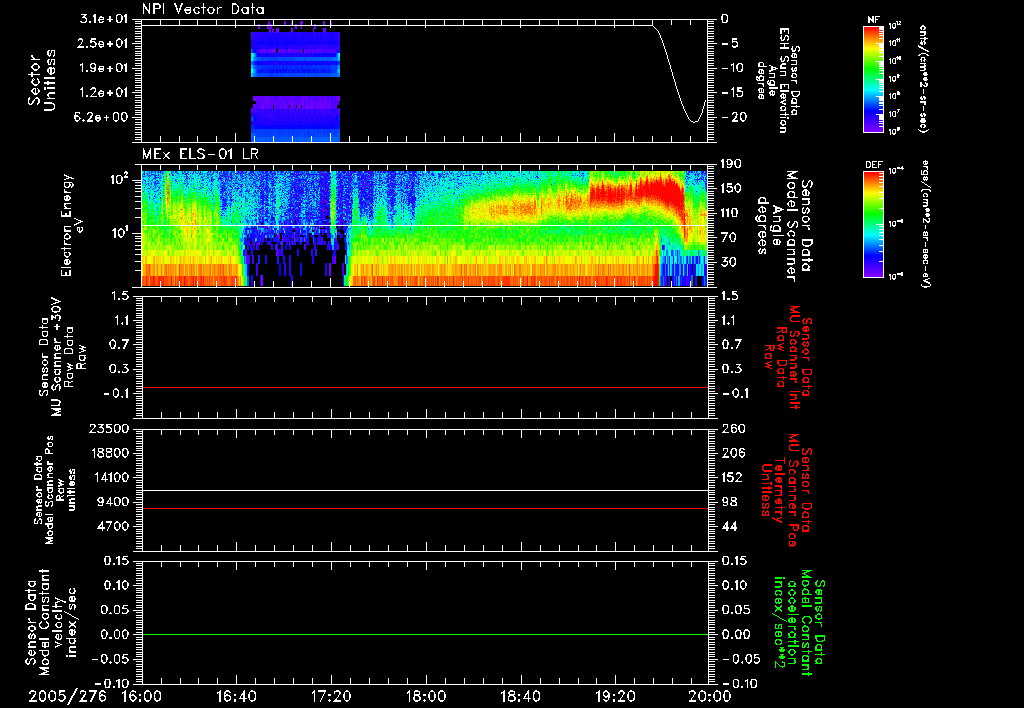Click the 4700 scanner position tick value
1024x708 pixels.
(113, 526)
